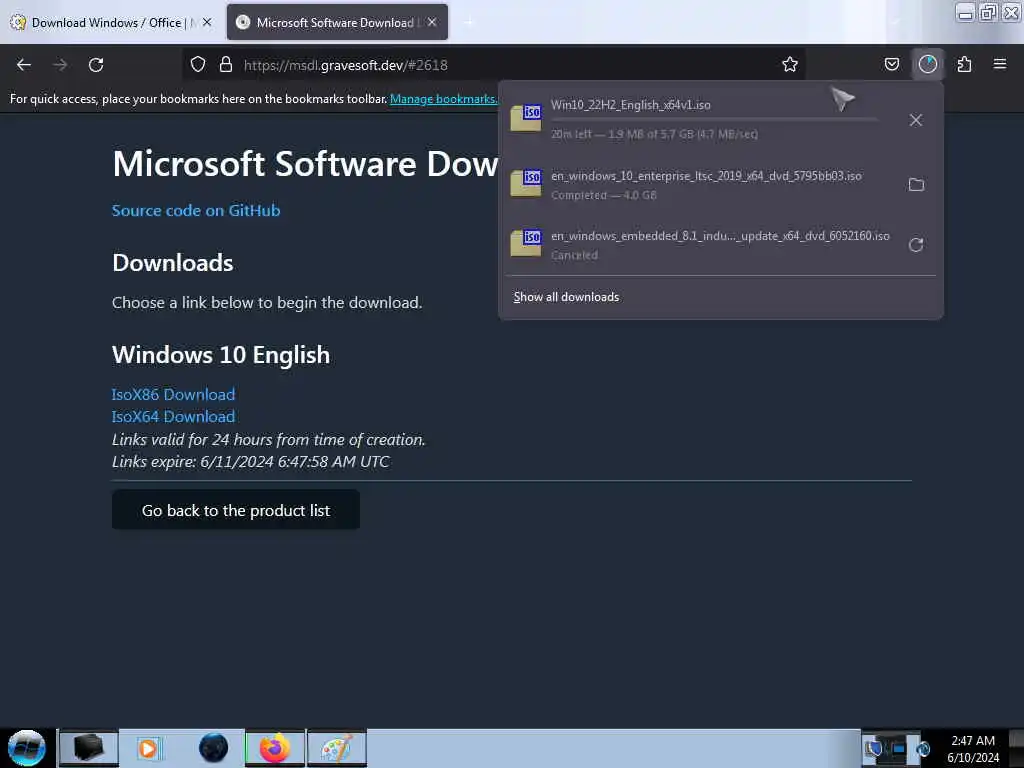Viewport: 1024px width, 768px height.
Task: Click the address bar URL field
Action: coord(496,65)
